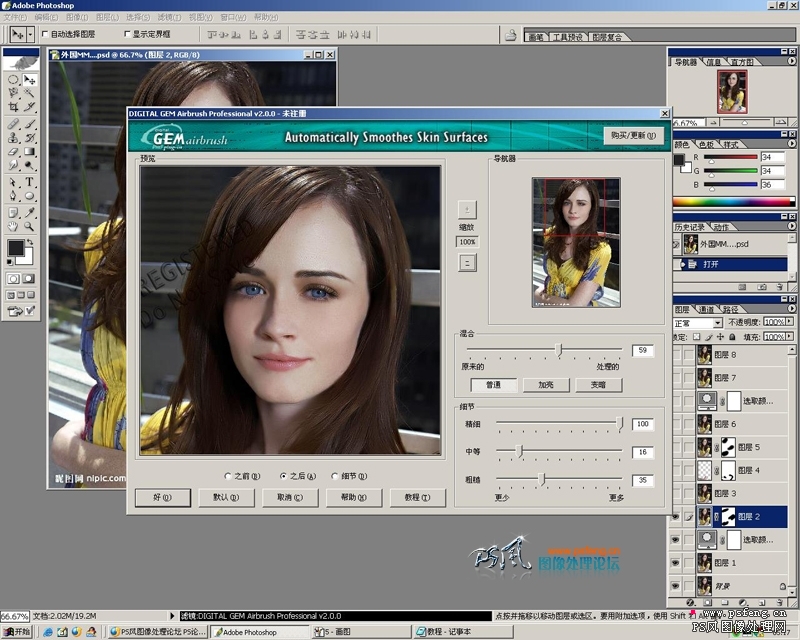Select the Path Selection arrow tool
This screenshot has width=800, height=640.
(x=13, y=182)
